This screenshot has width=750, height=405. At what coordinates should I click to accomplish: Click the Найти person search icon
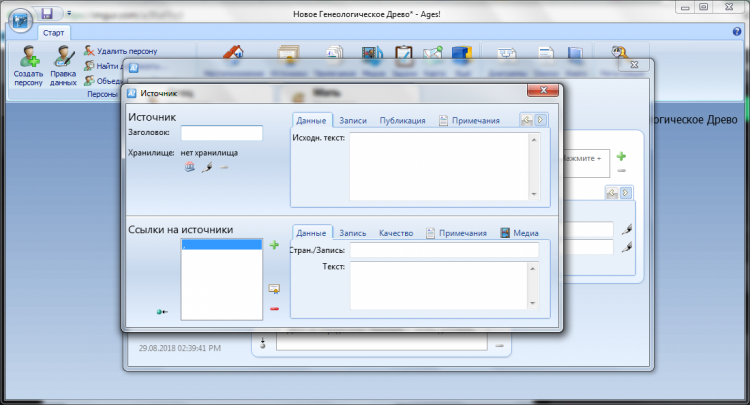[x=89, y=66]
